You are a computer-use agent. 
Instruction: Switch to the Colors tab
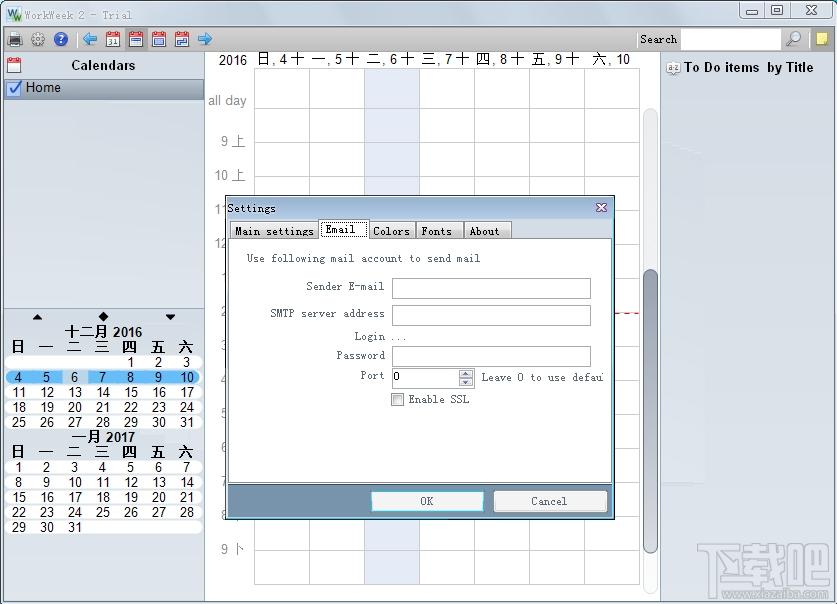pyautogui.click(x=391, y=231)
